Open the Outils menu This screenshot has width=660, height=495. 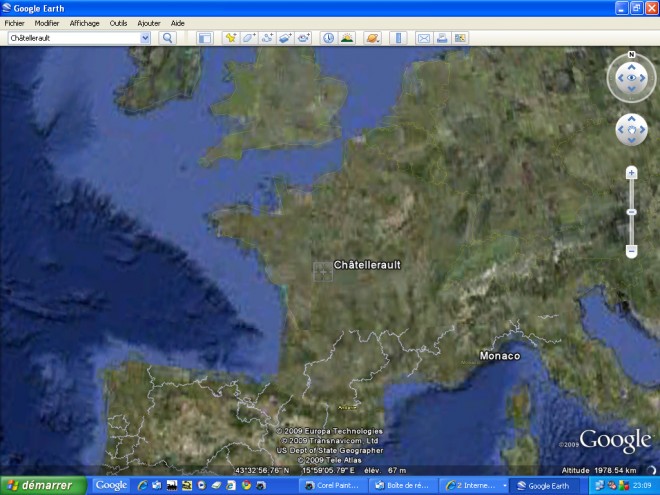pyautogui.click(x=118, y=23)
